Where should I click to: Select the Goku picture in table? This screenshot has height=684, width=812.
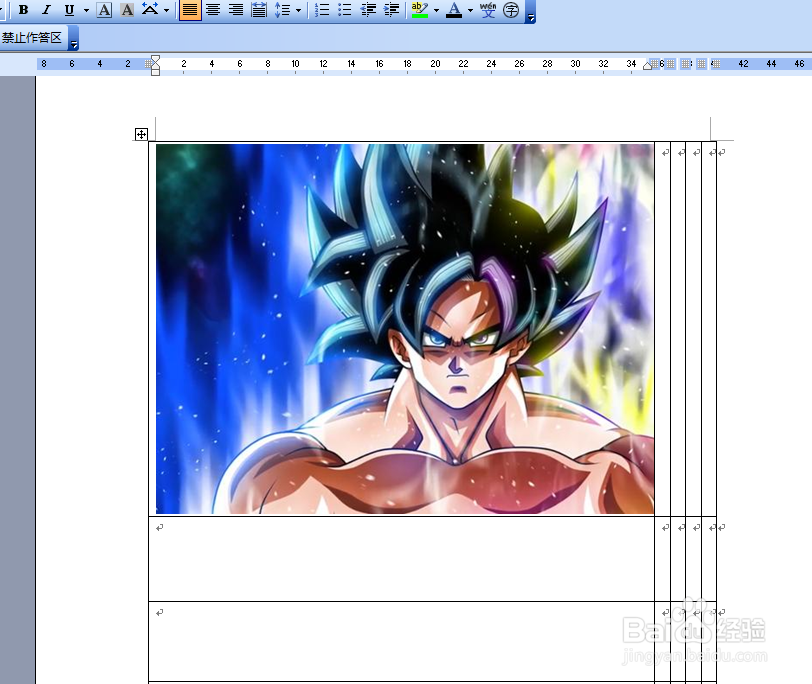point(405,329)
